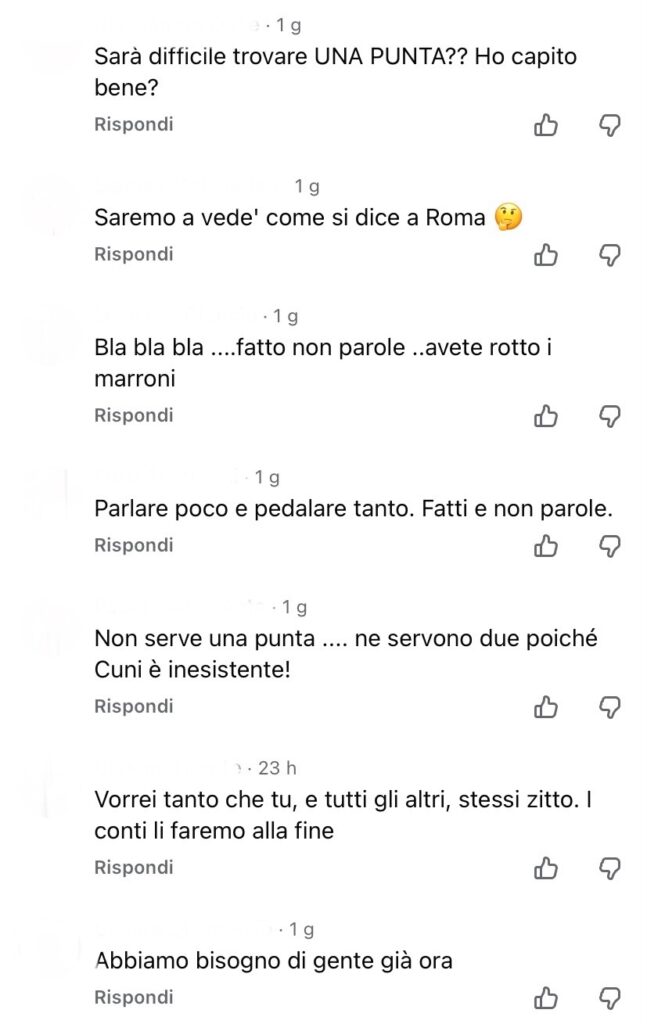647x1024 pixels.
Task: Like the 'Parlare poco e pedalare tanto' comment
Action: 546,545
